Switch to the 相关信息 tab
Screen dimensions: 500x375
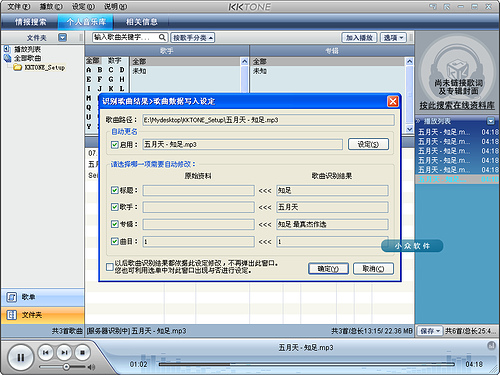141,22
